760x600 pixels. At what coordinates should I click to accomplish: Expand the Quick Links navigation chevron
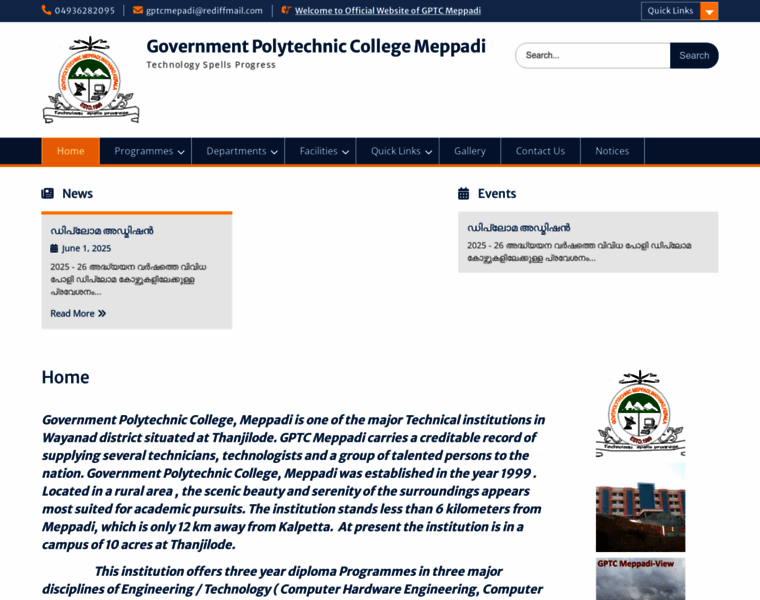coord(429,152)
